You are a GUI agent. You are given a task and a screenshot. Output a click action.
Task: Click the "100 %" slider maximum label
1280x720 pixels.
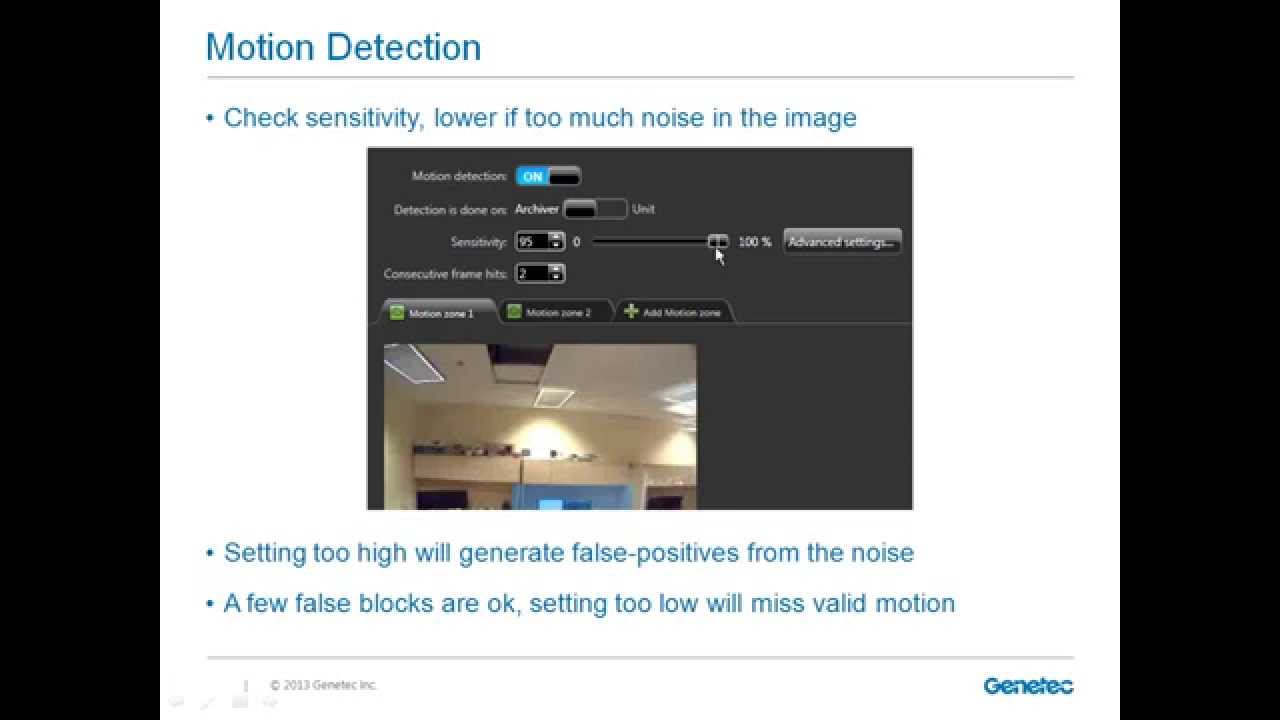755,242
